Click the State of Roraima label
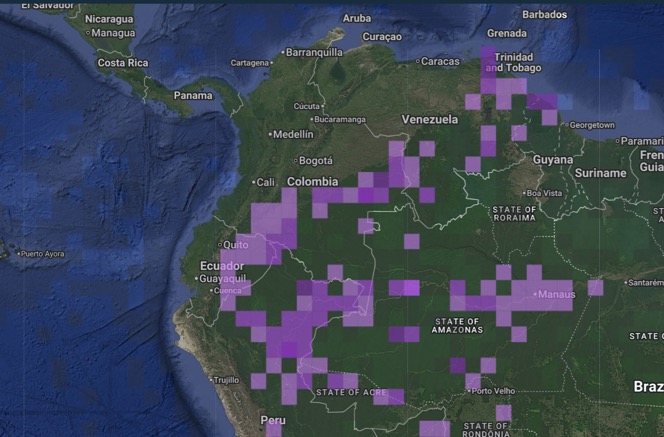This screenshot has height=437, width=664. [x=515, y=214]
